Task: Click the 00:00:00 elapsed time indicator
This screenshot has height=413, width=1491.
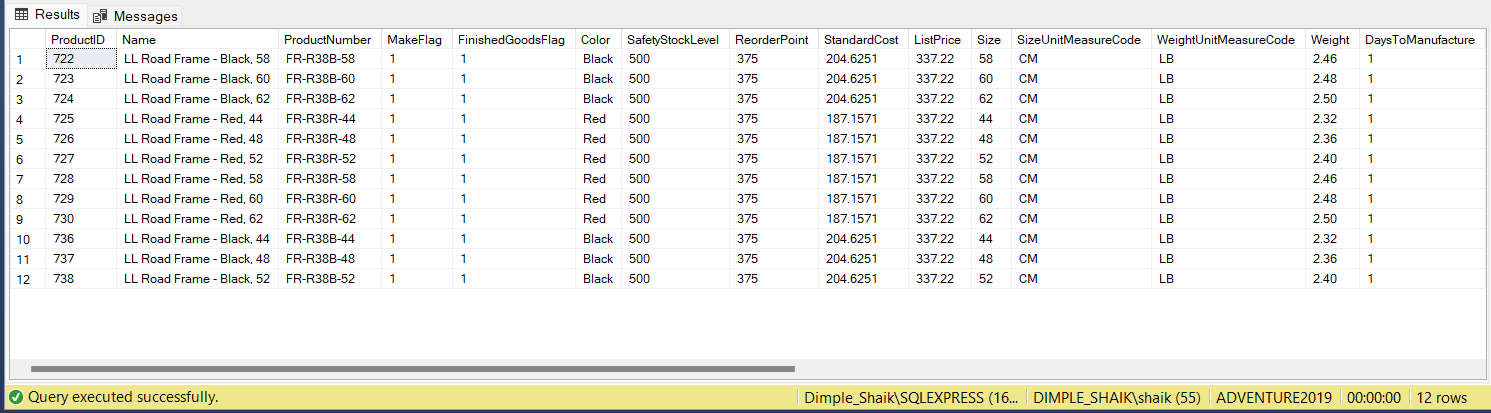Action: [1373, 397]
